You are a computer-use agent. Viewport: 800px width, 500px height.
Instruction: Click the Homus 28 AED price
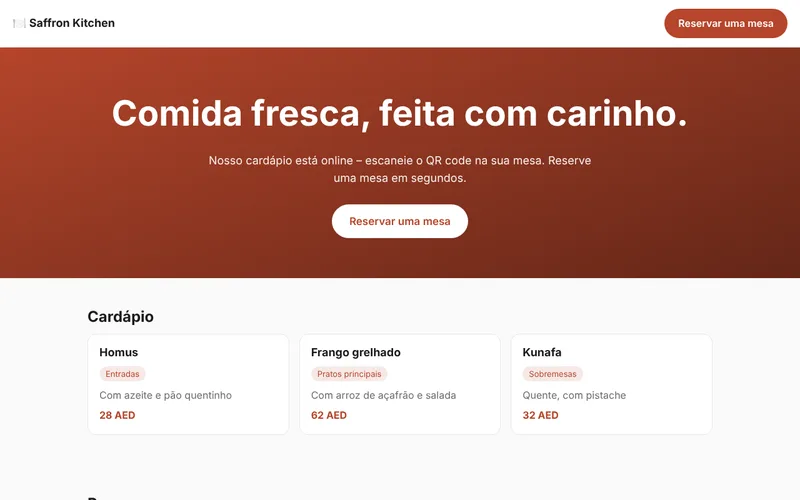pos(117,415)
